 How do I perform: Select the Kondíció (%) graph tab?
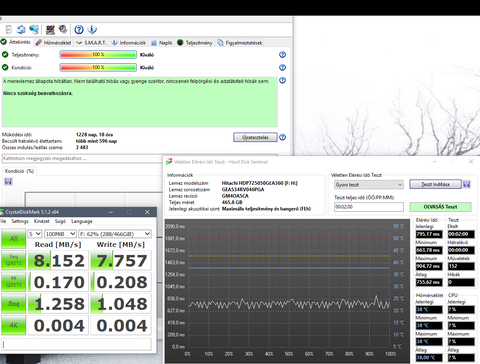(x=19, y=171)
